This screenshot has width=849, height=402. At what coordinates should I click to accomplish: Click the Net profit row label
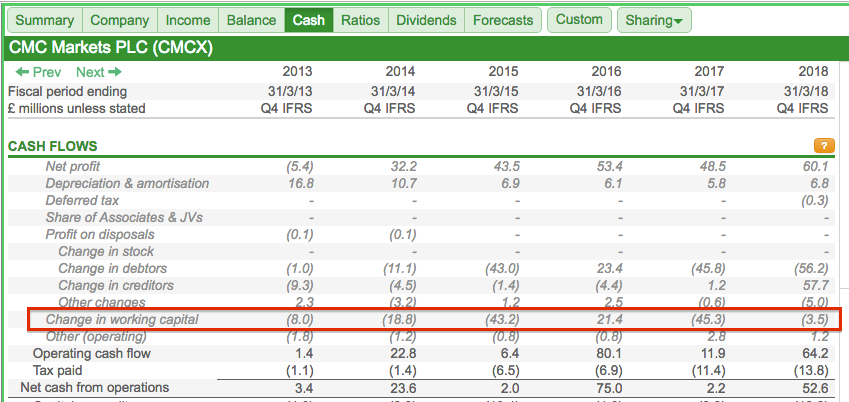(x=73, y=166)
